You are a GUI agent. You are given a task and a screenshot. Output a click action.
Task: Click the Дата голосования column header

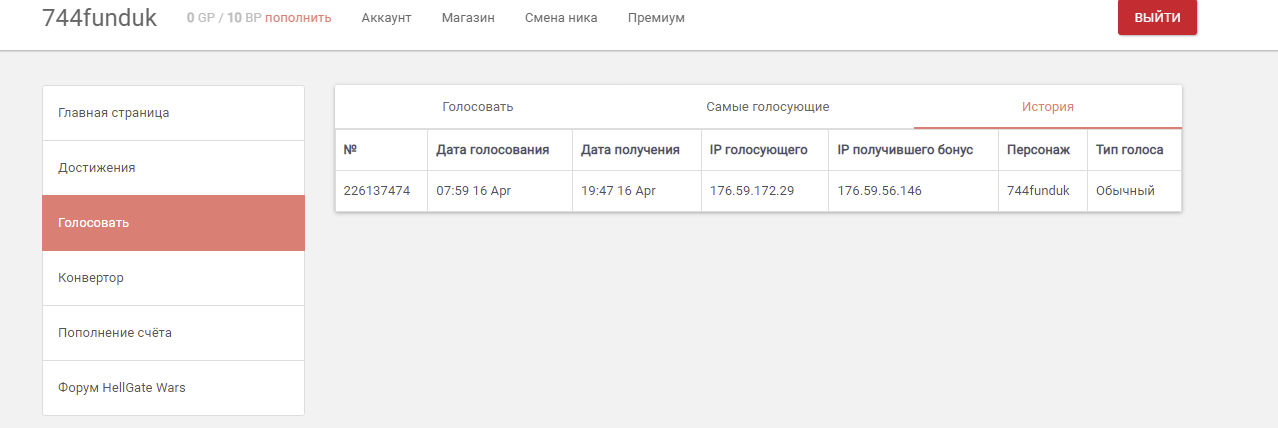pos(493,150)
